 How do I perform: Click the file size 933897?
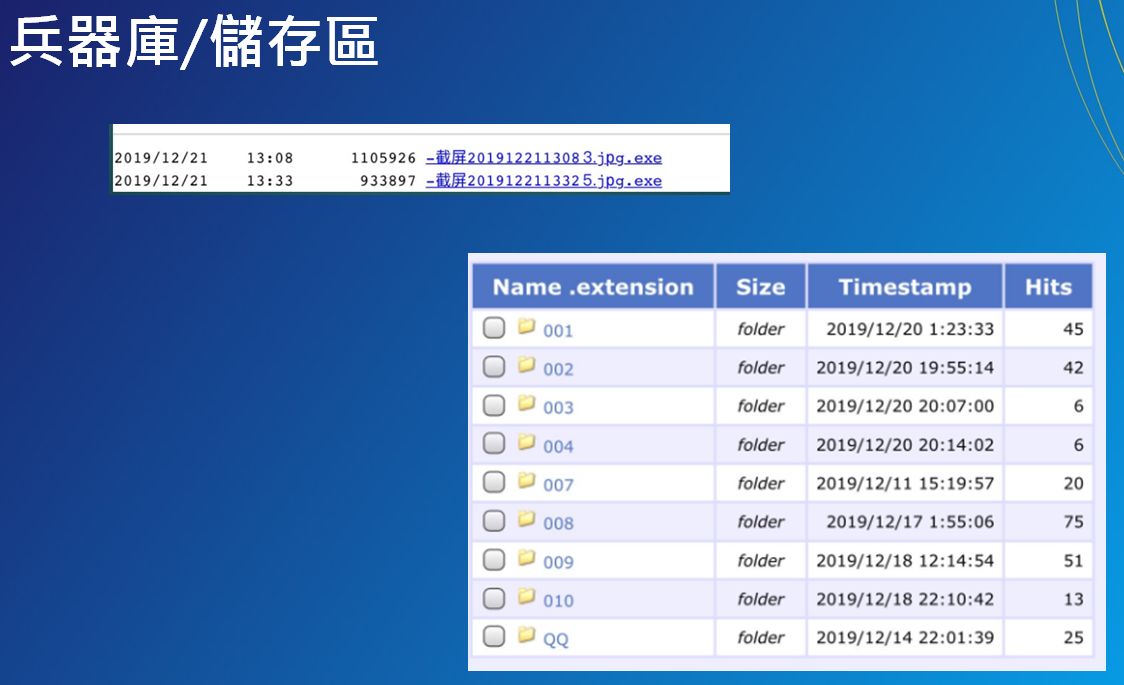pos(388,181)
